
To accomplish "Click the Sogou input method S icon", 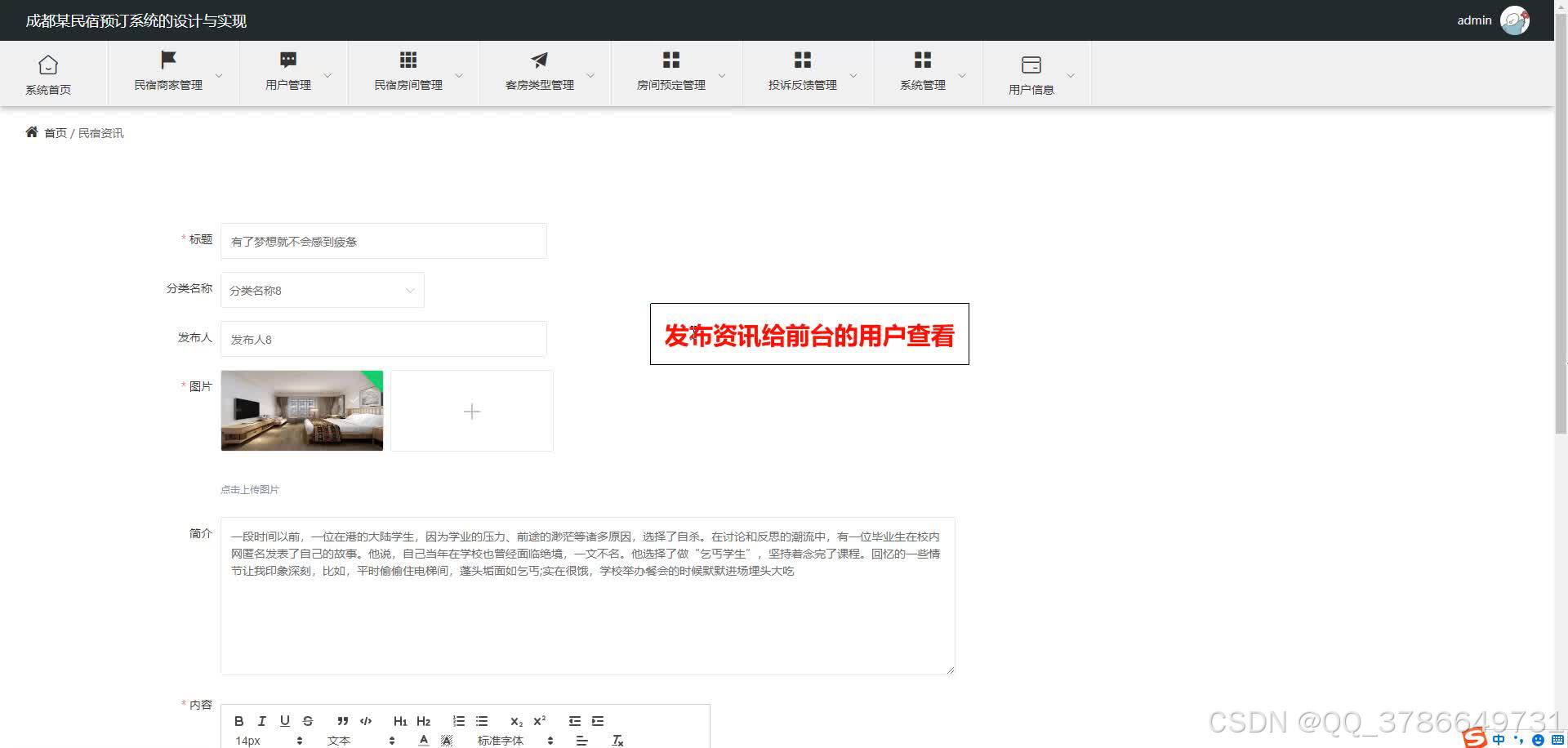I will click(1475, 737).
